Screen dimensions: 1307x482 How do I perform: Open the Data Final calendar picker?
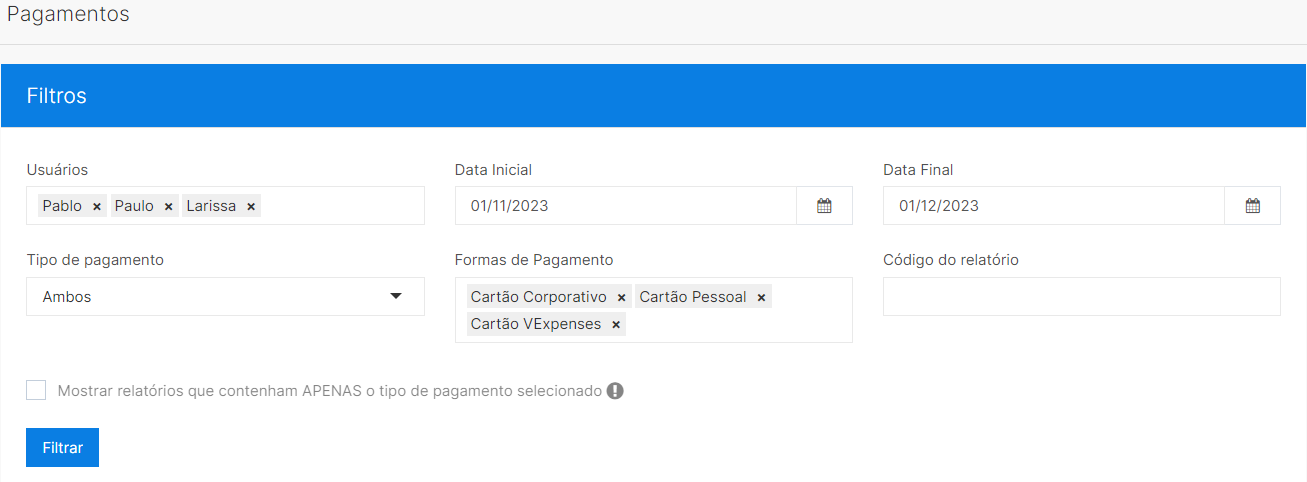pos(1252,206)
